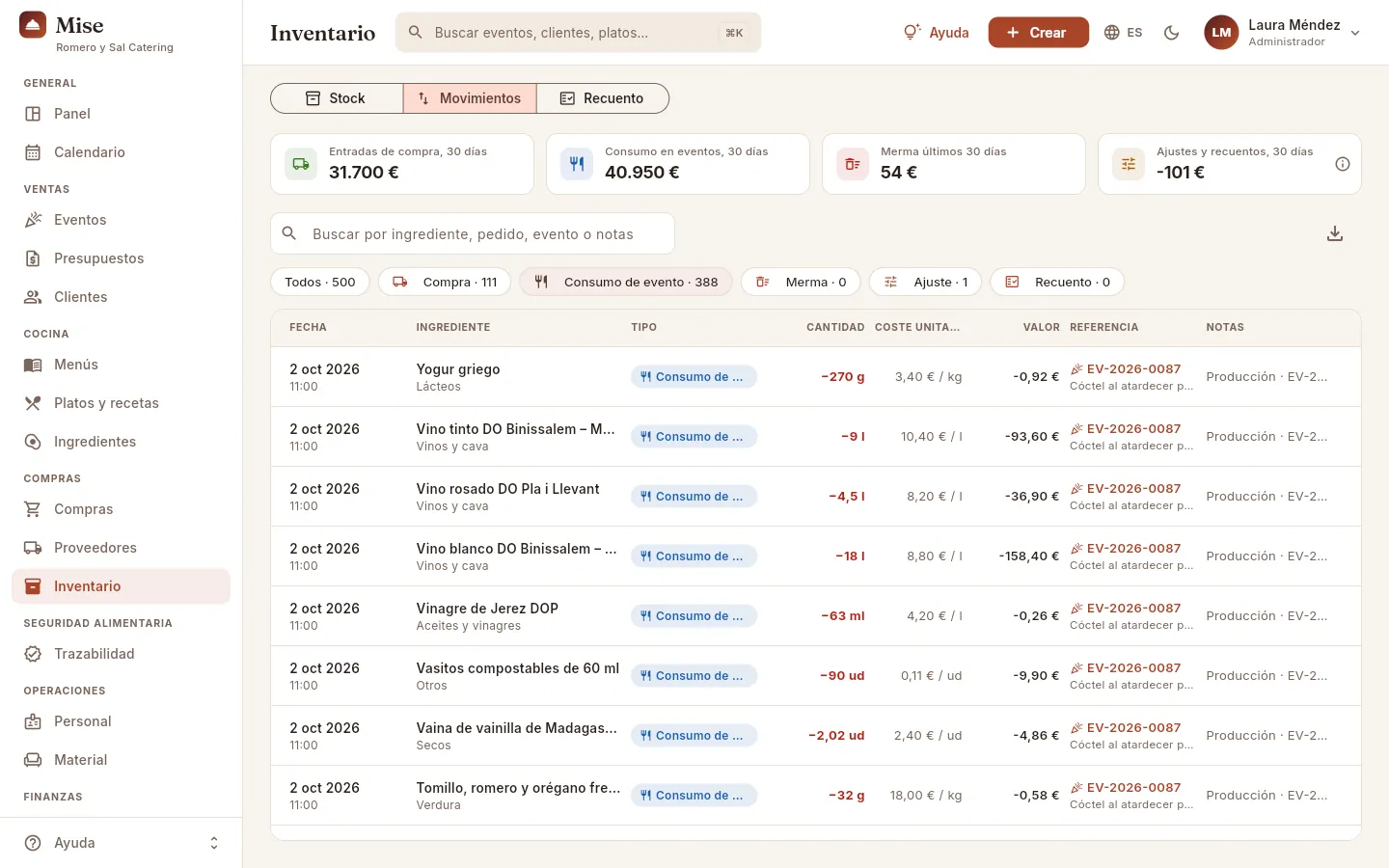This screenshot has height=868, width=1389.
Task: Filter by Merma · 0 chip
Action: tap(802, 282)
